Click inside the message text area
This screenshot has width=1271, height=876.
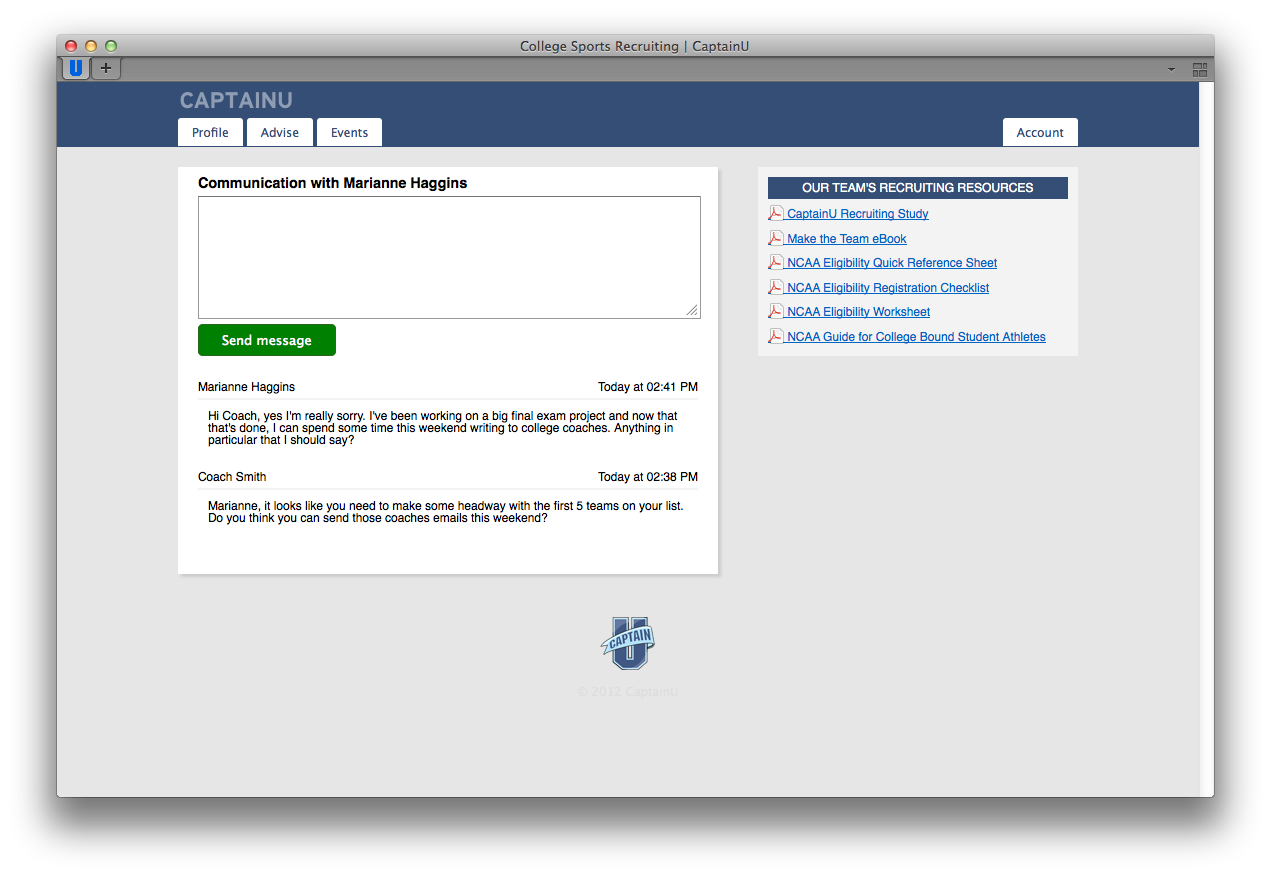[449, 257]
